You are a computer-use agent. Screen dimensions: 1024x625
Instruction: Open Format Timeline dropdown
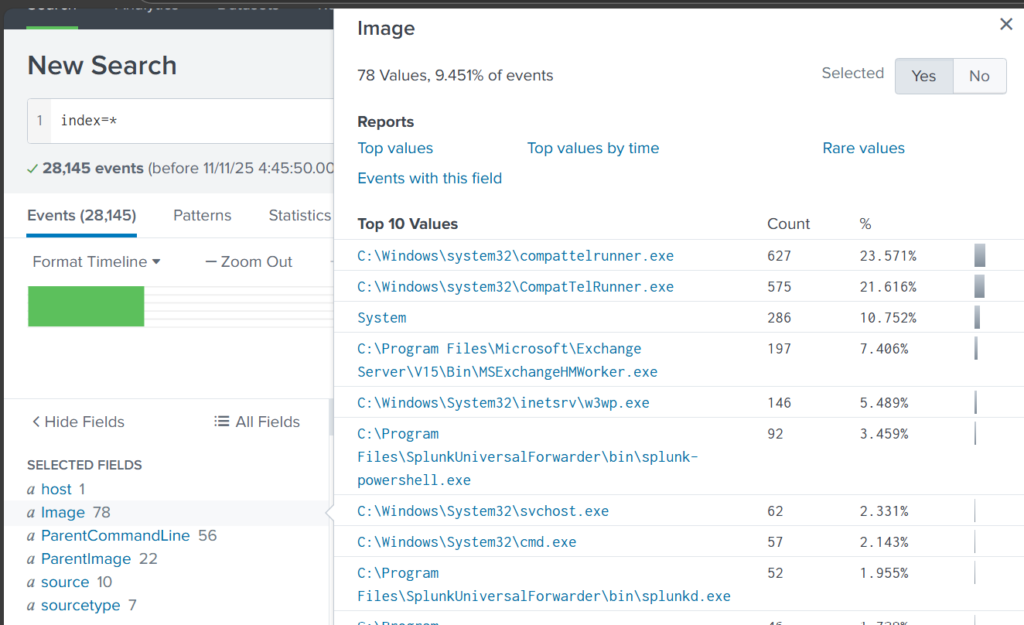[x=96, y=262]
